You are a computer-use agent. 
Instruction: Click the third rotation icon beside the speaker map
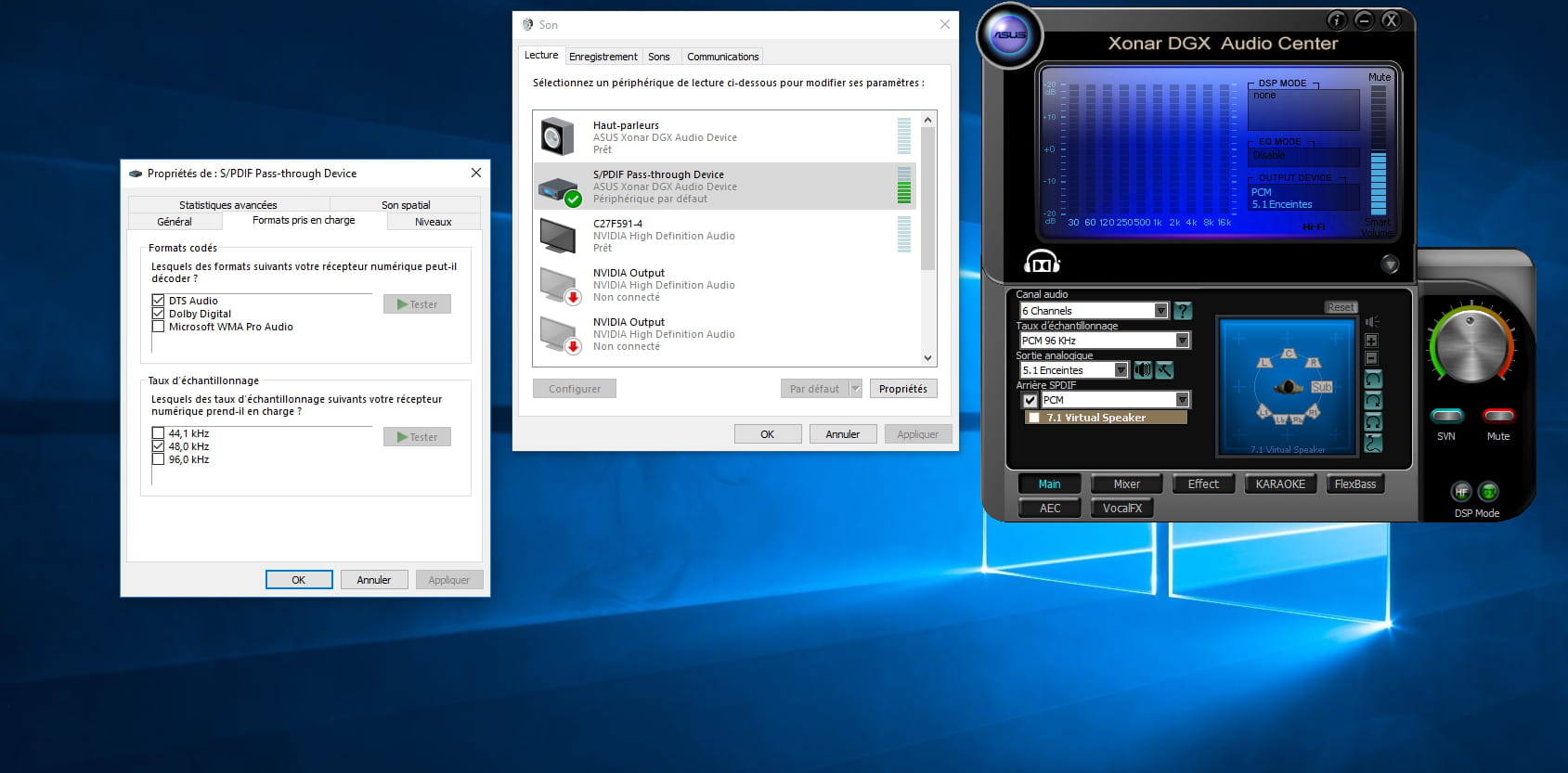[1373, 422]
